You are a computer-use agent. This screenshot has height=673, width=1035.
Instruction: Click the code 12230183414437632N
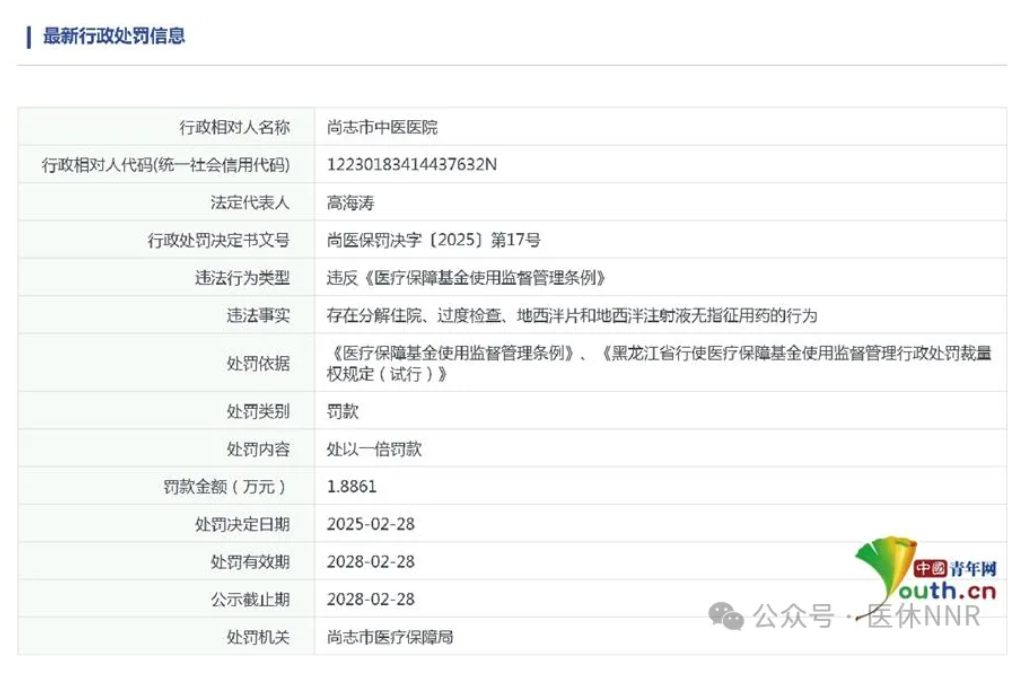412,164
